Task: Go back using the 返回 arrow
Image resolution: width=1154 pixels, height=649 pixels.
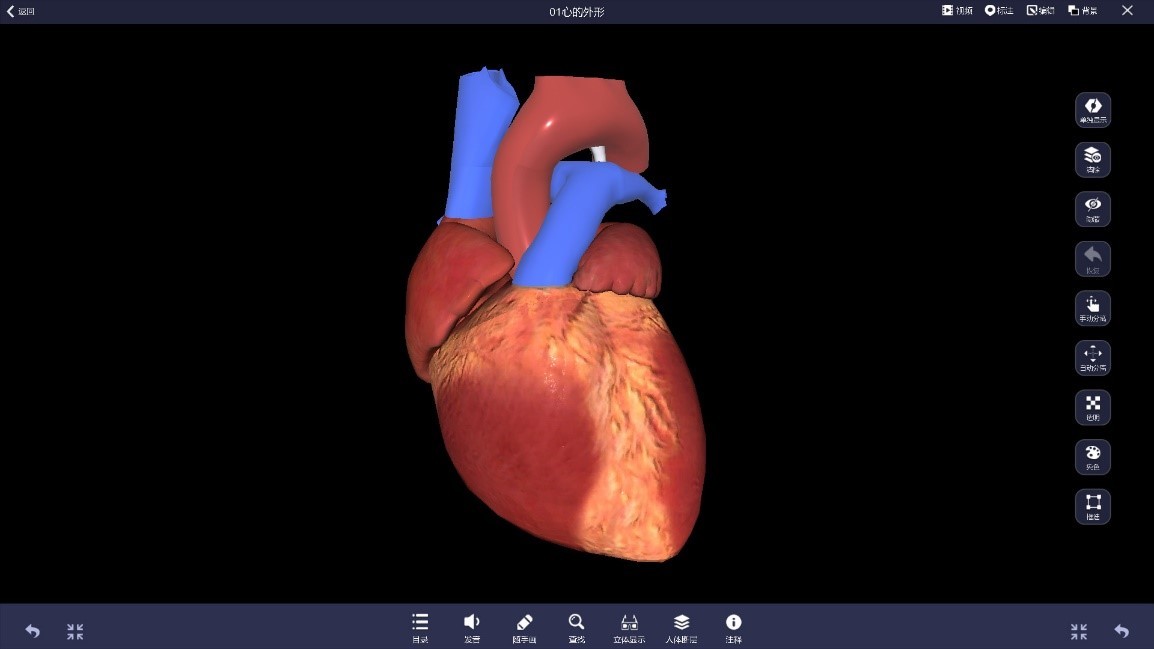Action: (x=21, y=11)
